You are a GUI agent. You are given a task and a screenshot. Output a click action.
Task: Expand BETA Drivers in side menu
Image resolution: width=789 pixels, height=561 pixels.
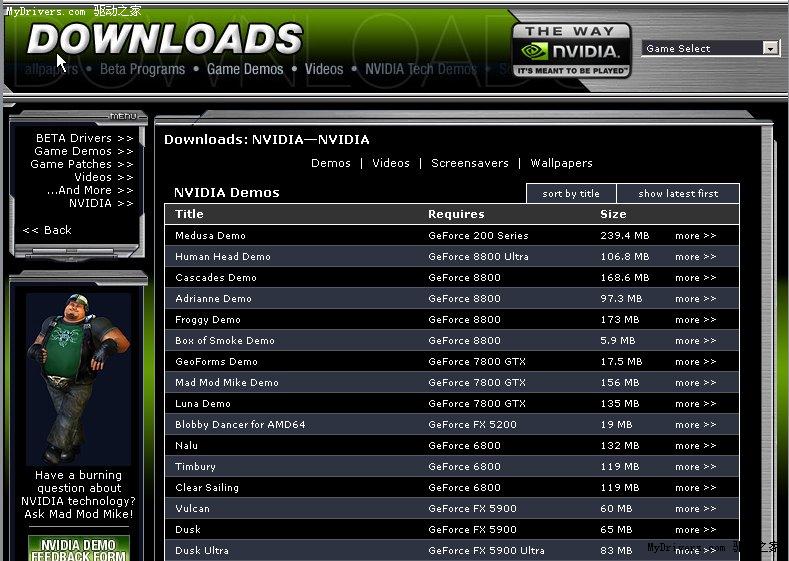coord(84,138)
